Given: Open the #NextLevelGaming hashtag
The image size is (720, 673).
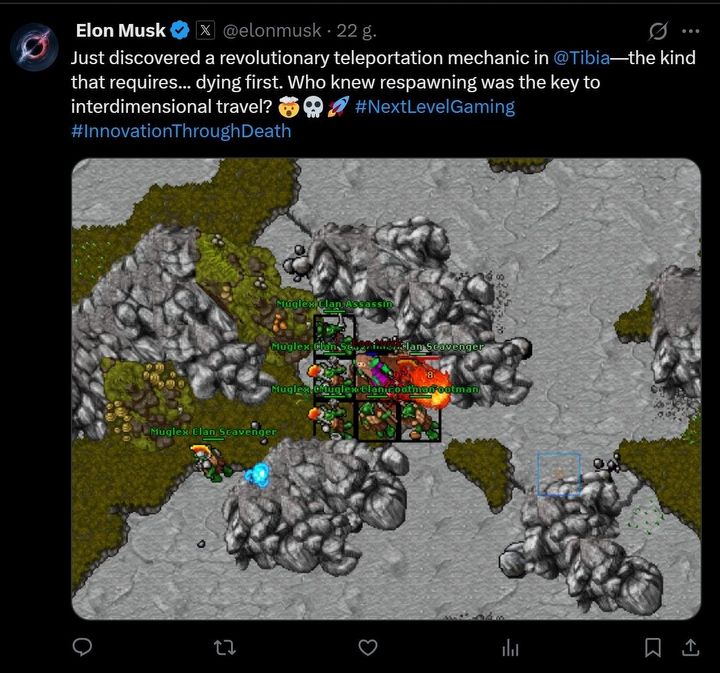Looking at the screenshot, I should point(435,107).
